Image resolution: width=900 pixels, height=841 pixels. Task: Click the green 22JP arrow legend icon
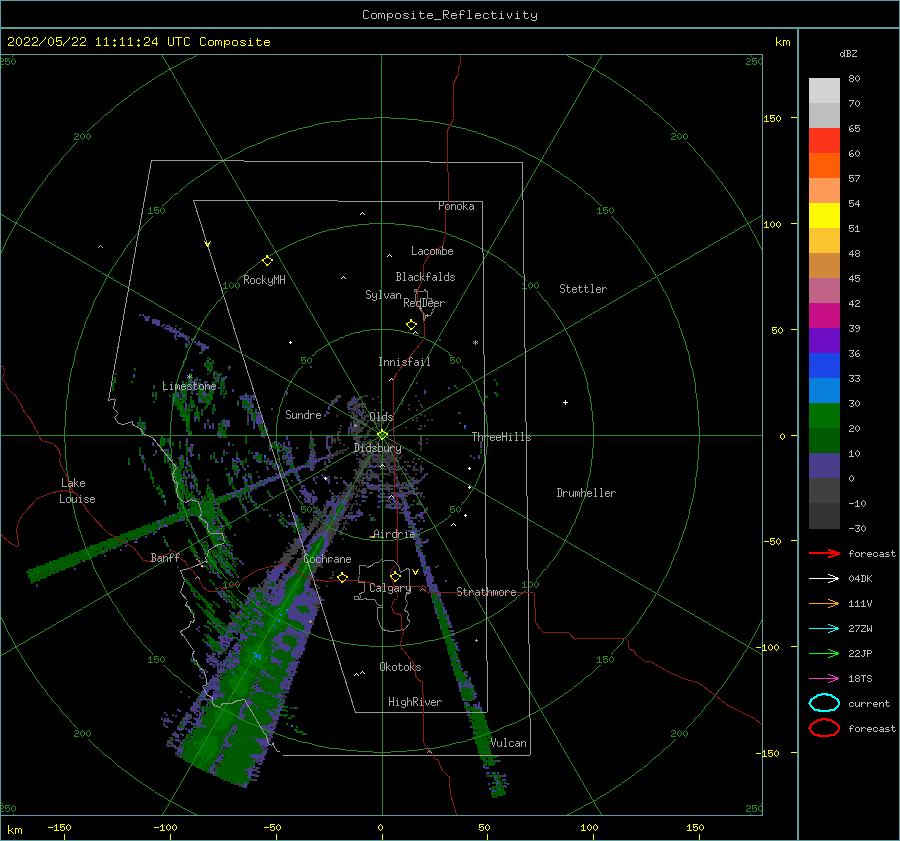[824, 653]
